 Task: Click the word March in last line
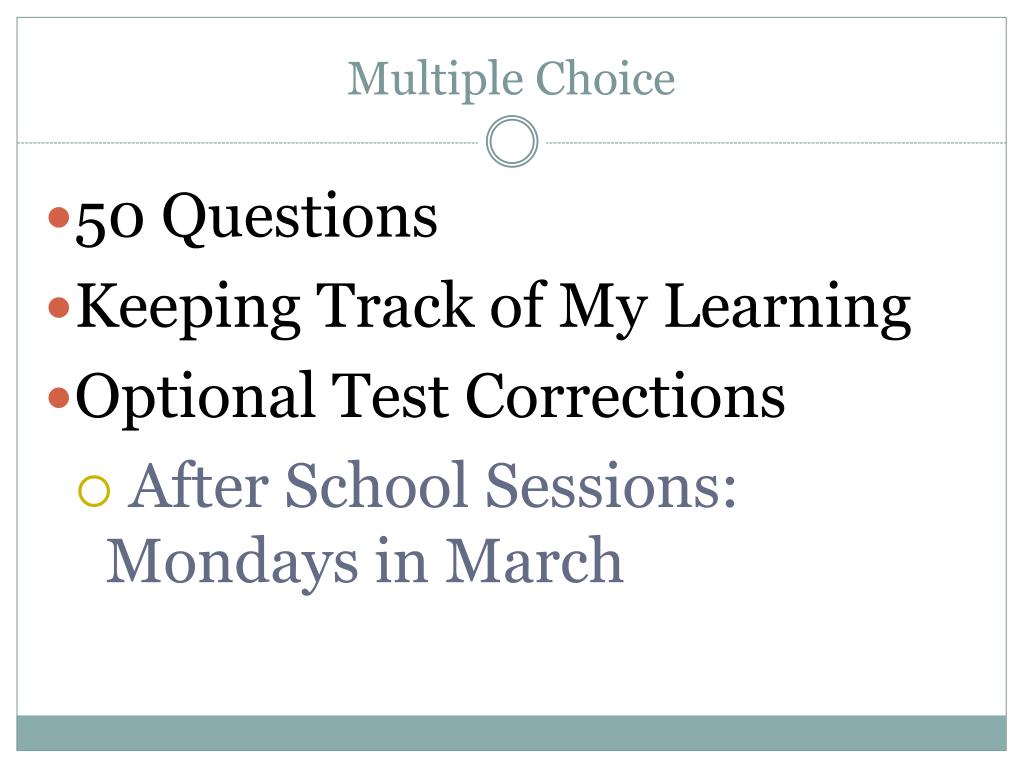click(535, 560)
